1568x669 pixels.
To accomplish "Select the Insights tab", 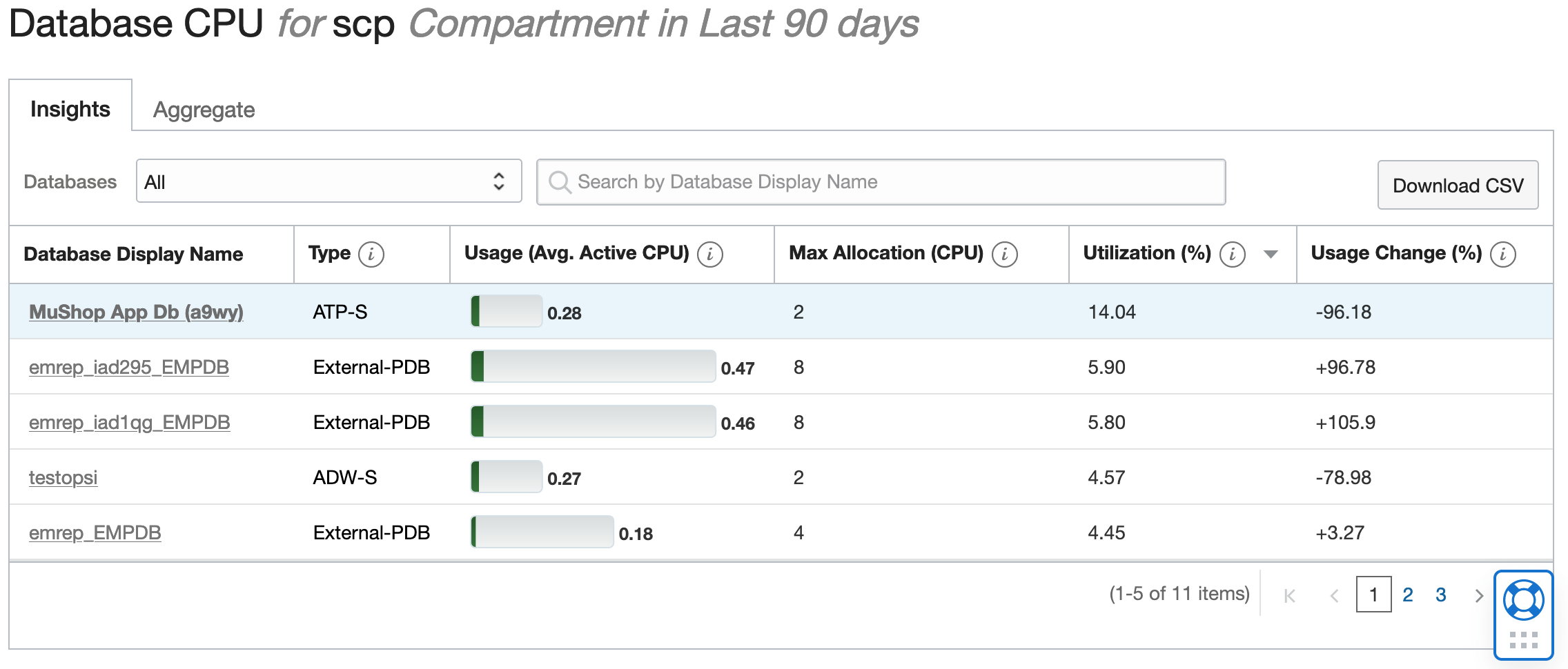I will pos(70,109).
